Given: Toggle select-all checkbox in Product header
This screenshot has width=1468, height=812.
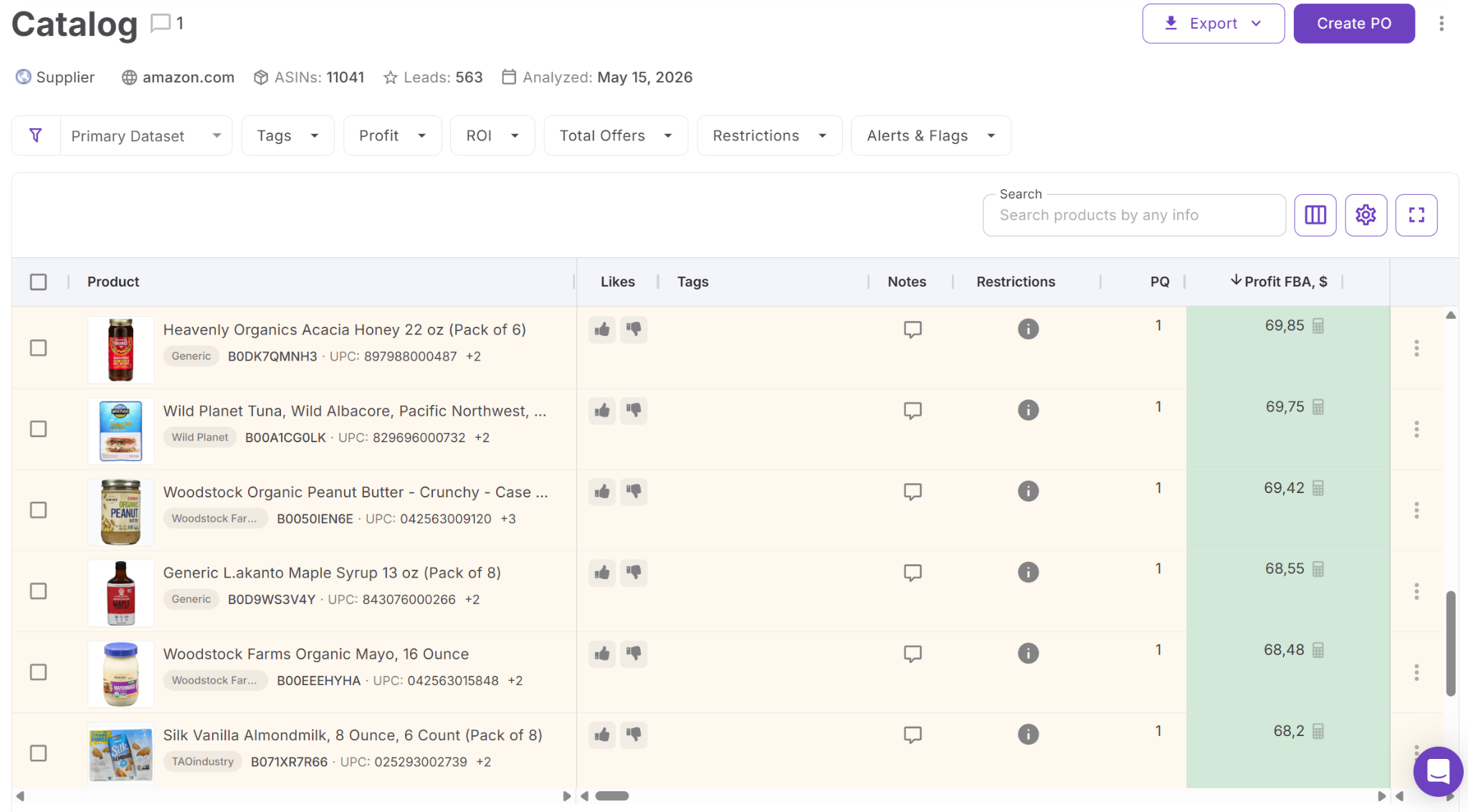Looking at the screenshot, I should click(x=39, y=282).
